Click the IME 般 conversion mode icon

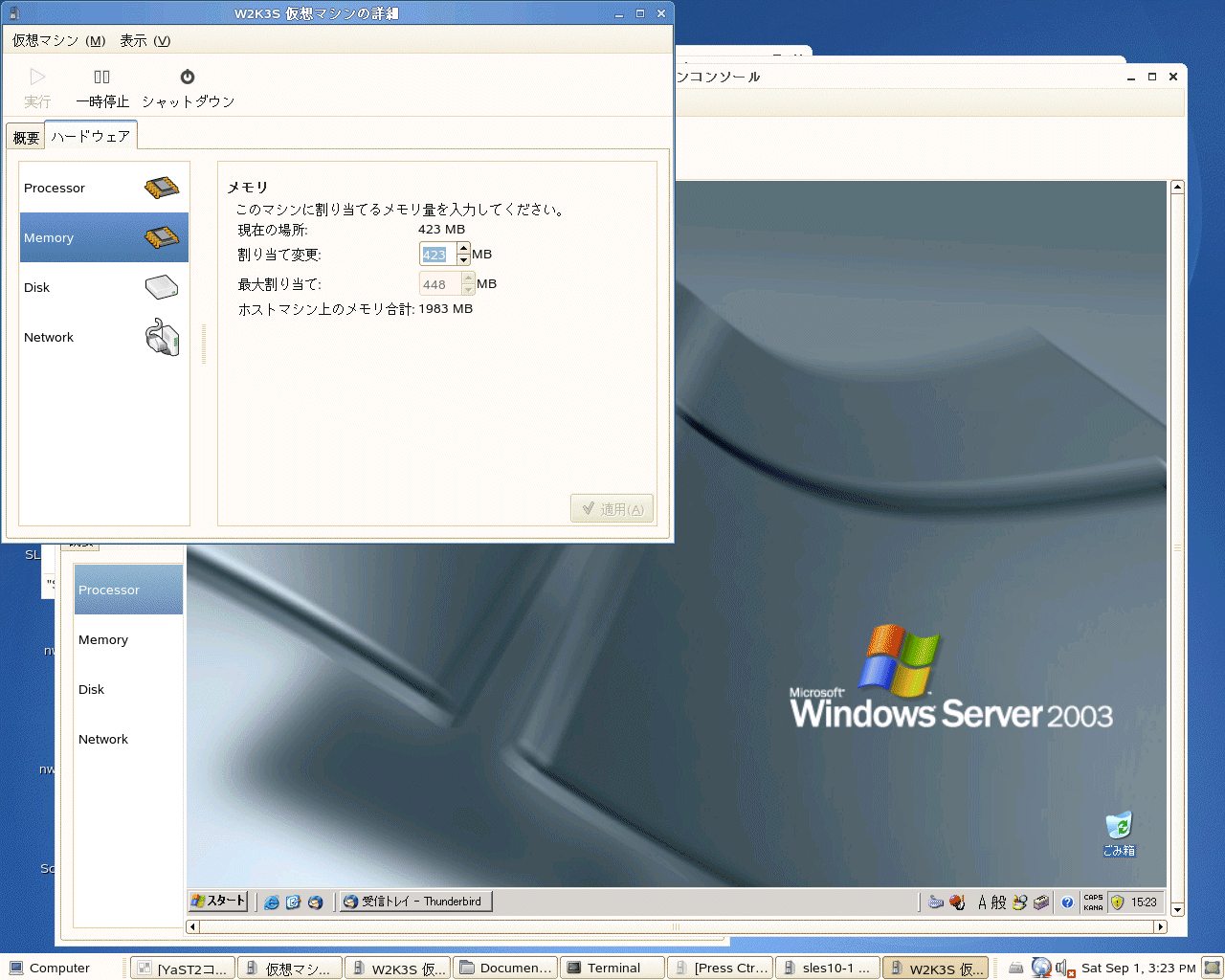(998, 902)
